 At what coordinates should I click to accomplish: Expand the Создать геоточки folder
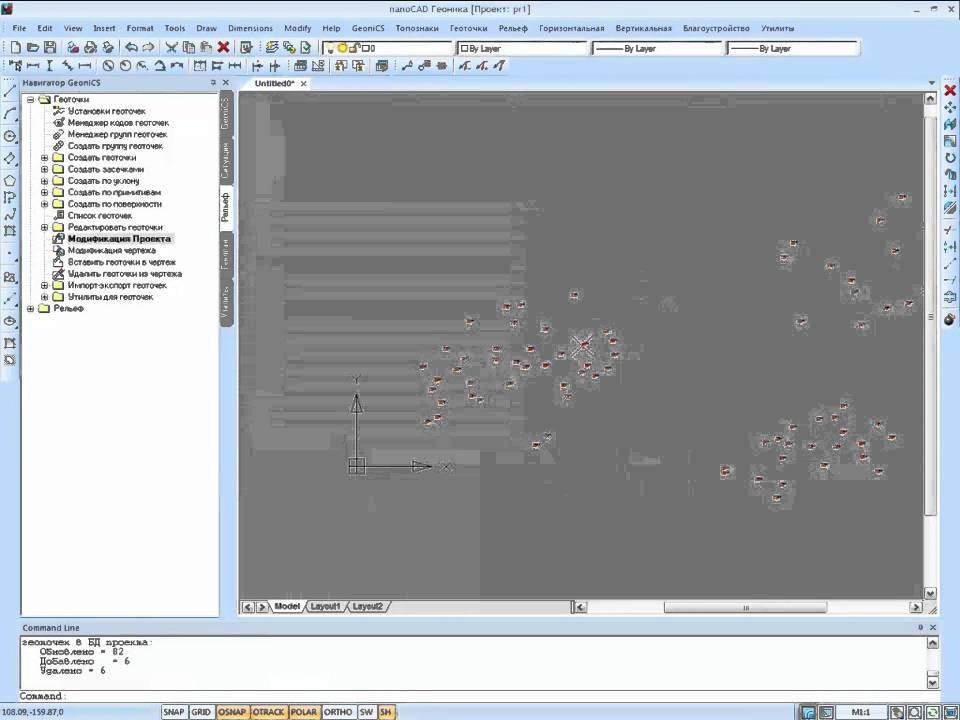coord(44,157)
